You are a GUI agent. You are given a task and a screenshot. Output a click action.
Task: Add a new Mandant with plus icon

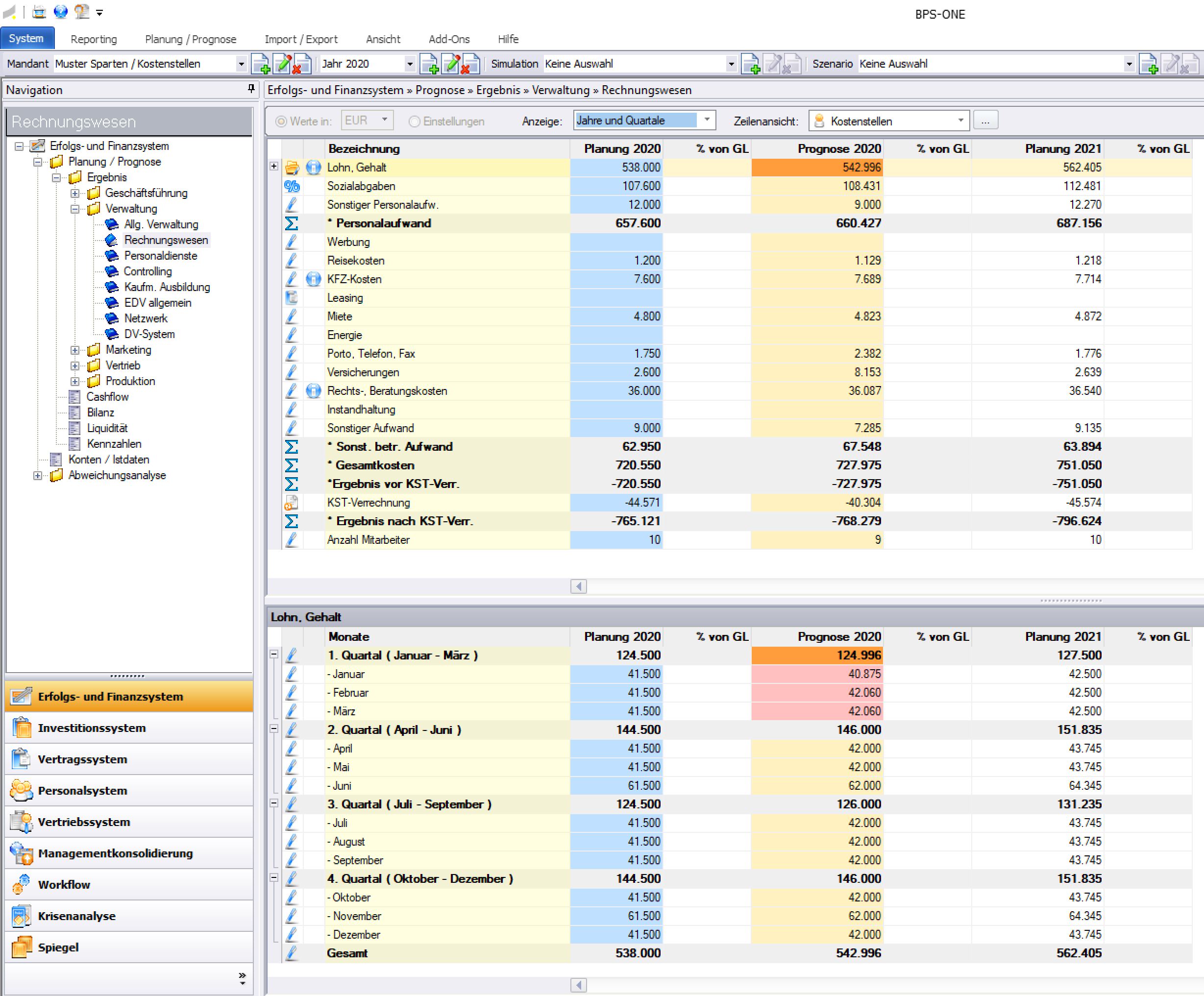coord(261,64)
